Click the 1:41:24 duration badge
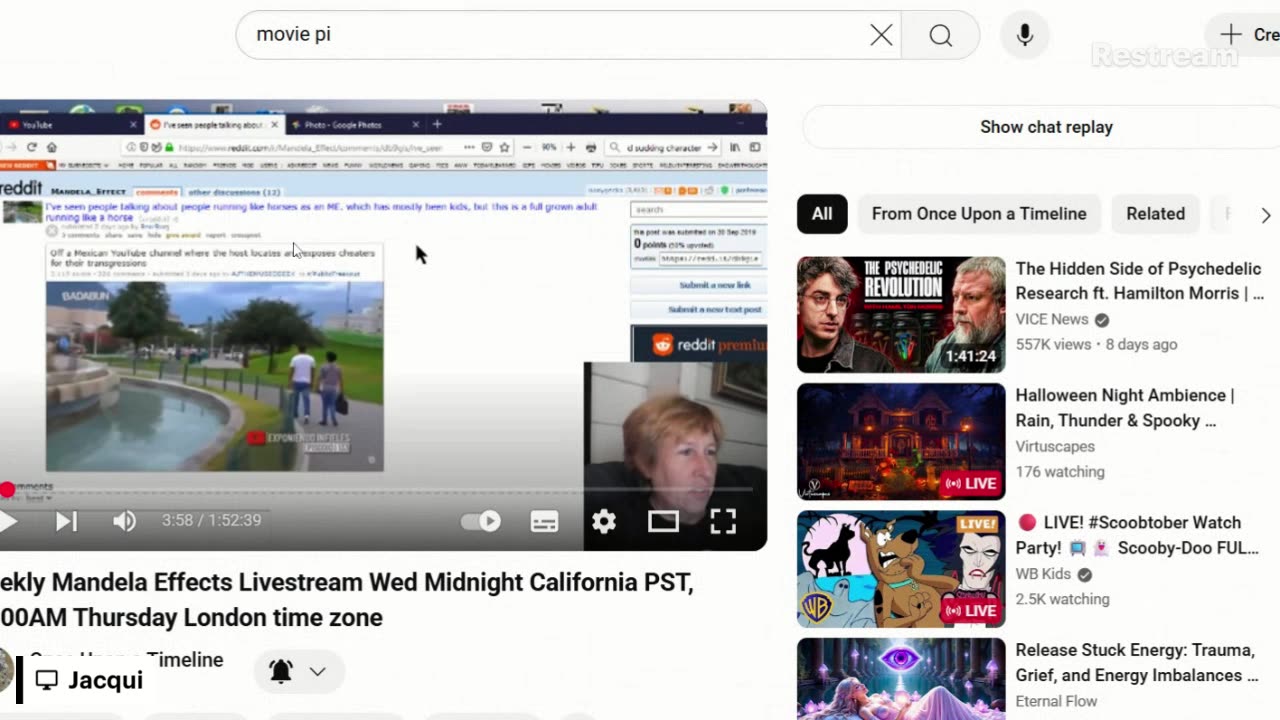Screen dimensions: 1280x720 click(971, 356)
